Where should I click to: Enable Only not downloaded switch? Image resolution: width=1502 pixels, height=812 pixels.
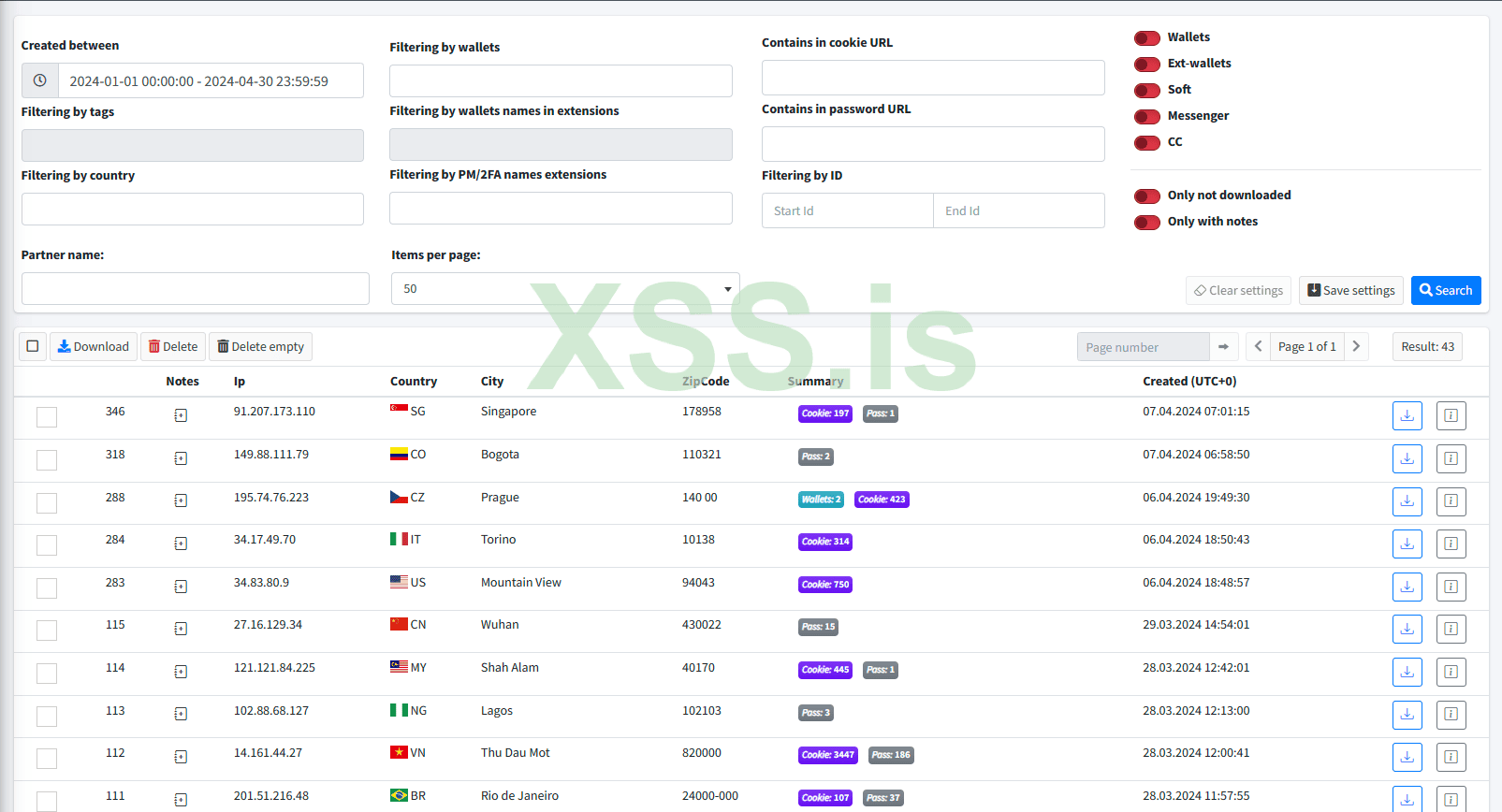pos(1146,196)
